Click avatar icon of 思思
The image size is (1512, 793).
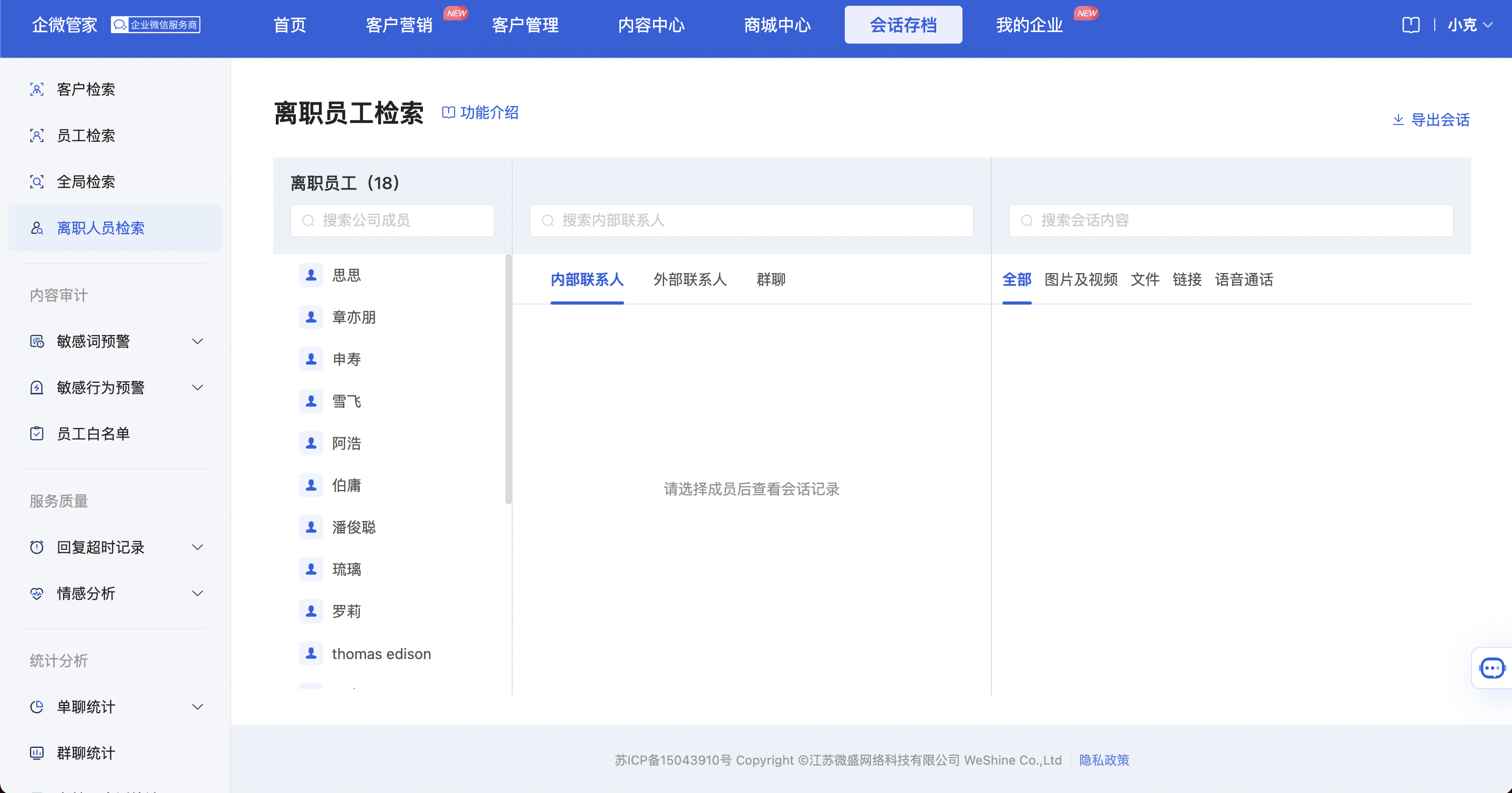pyautogui.click(x=311, y=275)
